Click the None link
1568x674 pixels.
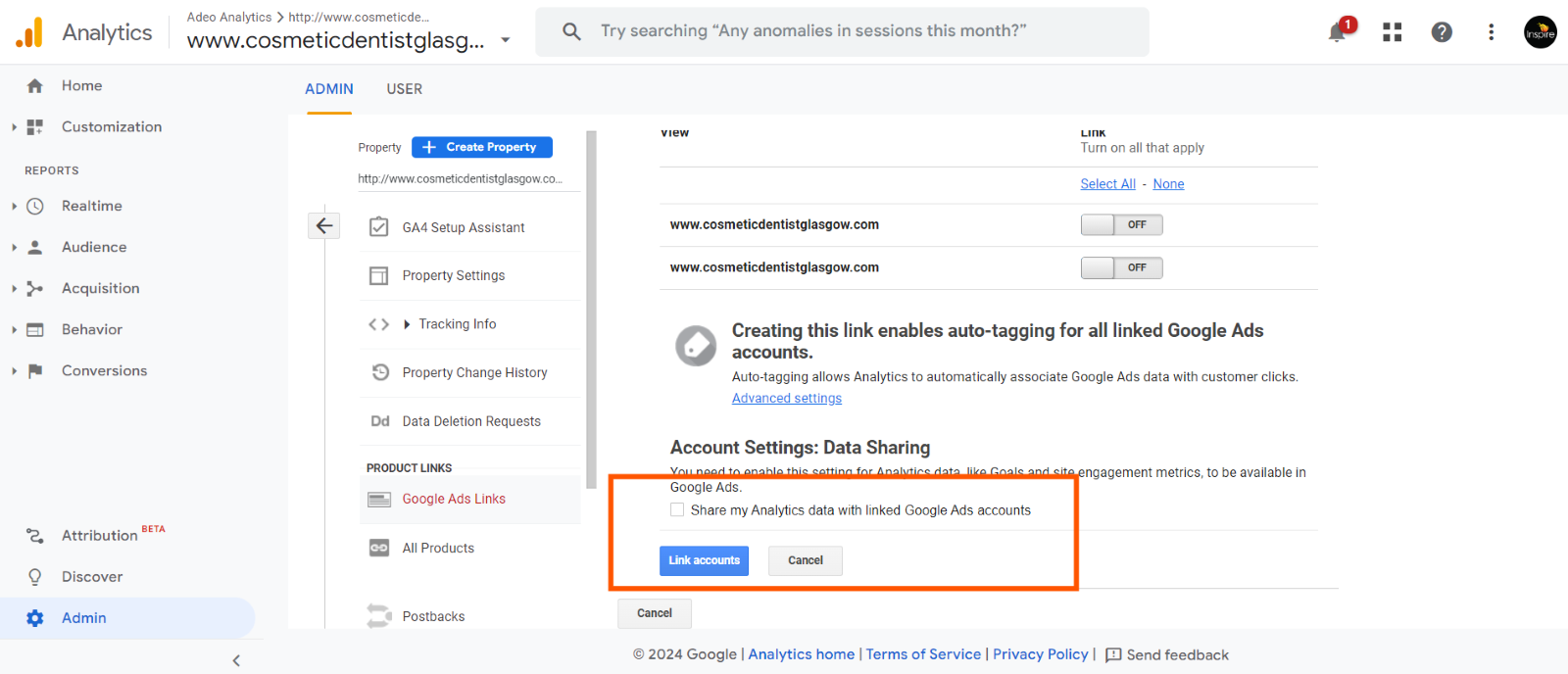tap(1168, 184)
